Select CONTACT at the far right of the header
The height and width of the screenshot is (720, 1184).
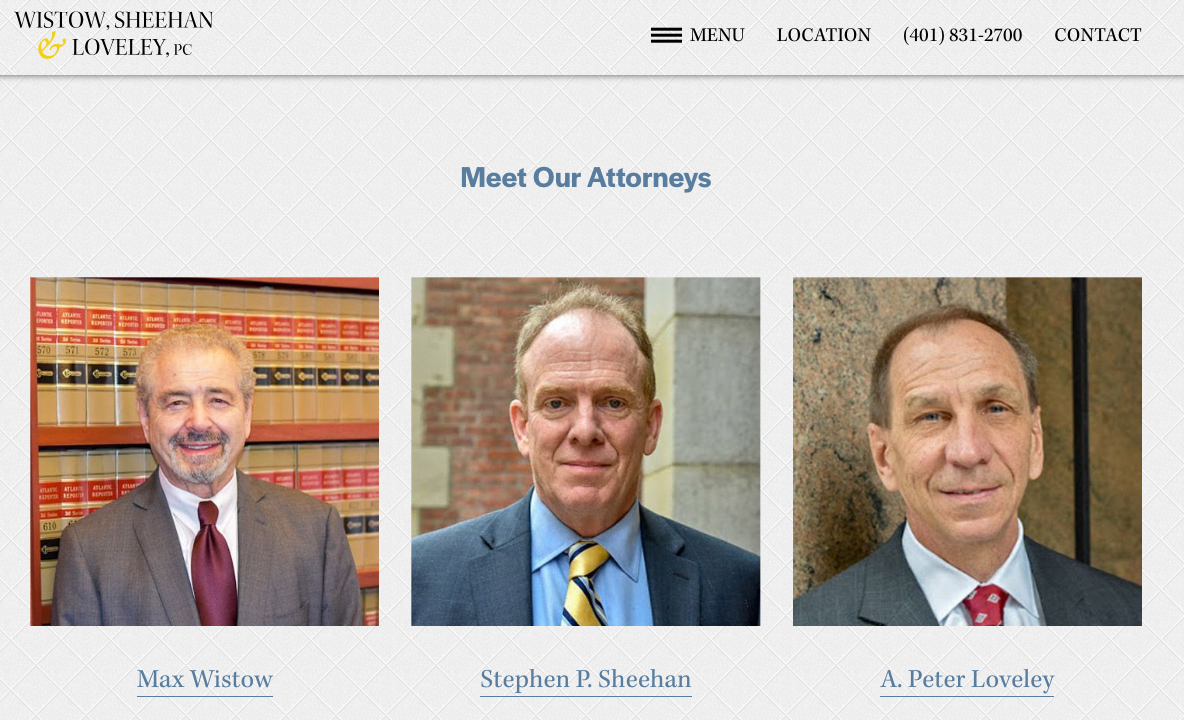pyautogui.click(x=1097, y=35)
